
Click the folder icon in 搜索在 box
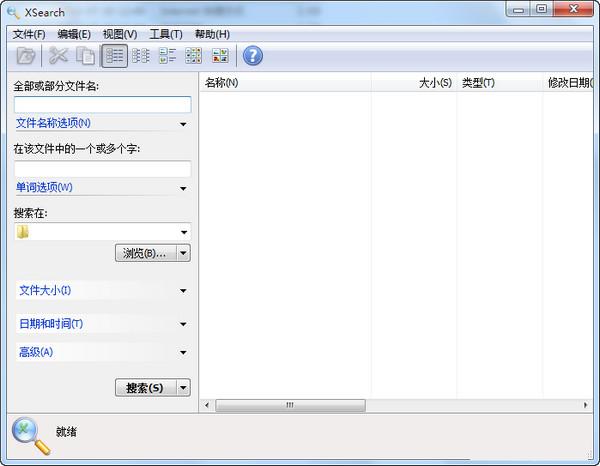click(x=23, y=232)
